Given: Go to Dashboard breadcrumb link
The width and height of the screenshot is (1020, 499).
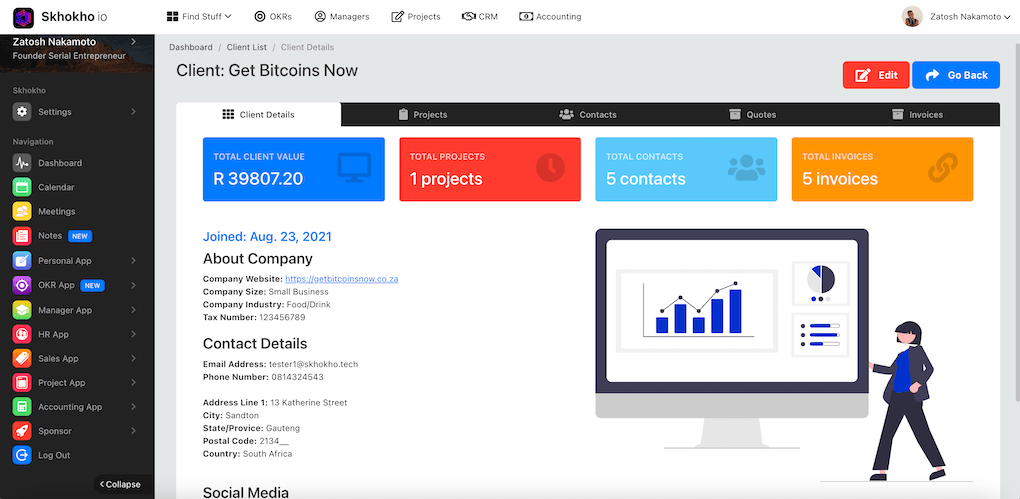Looking at the screenshot, I should tap(191, 47).
